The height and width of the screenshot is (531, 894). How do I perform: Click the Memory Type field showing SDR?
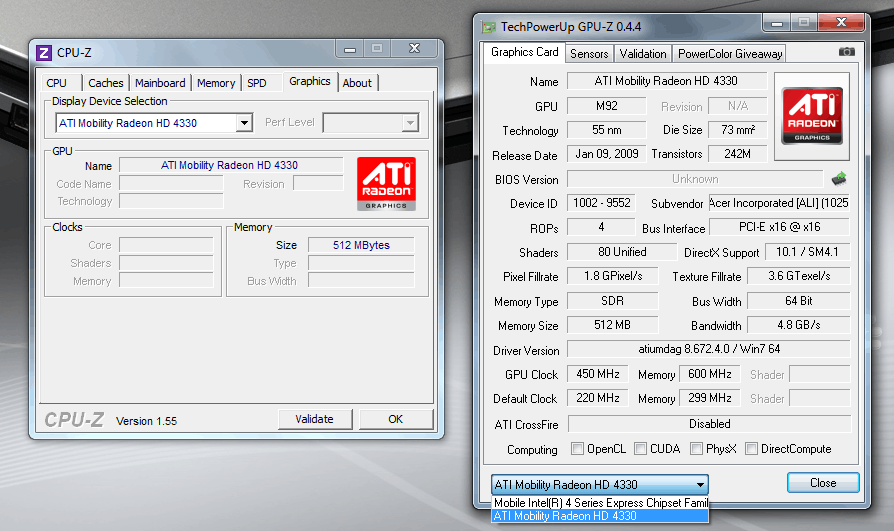coord(613,301)
